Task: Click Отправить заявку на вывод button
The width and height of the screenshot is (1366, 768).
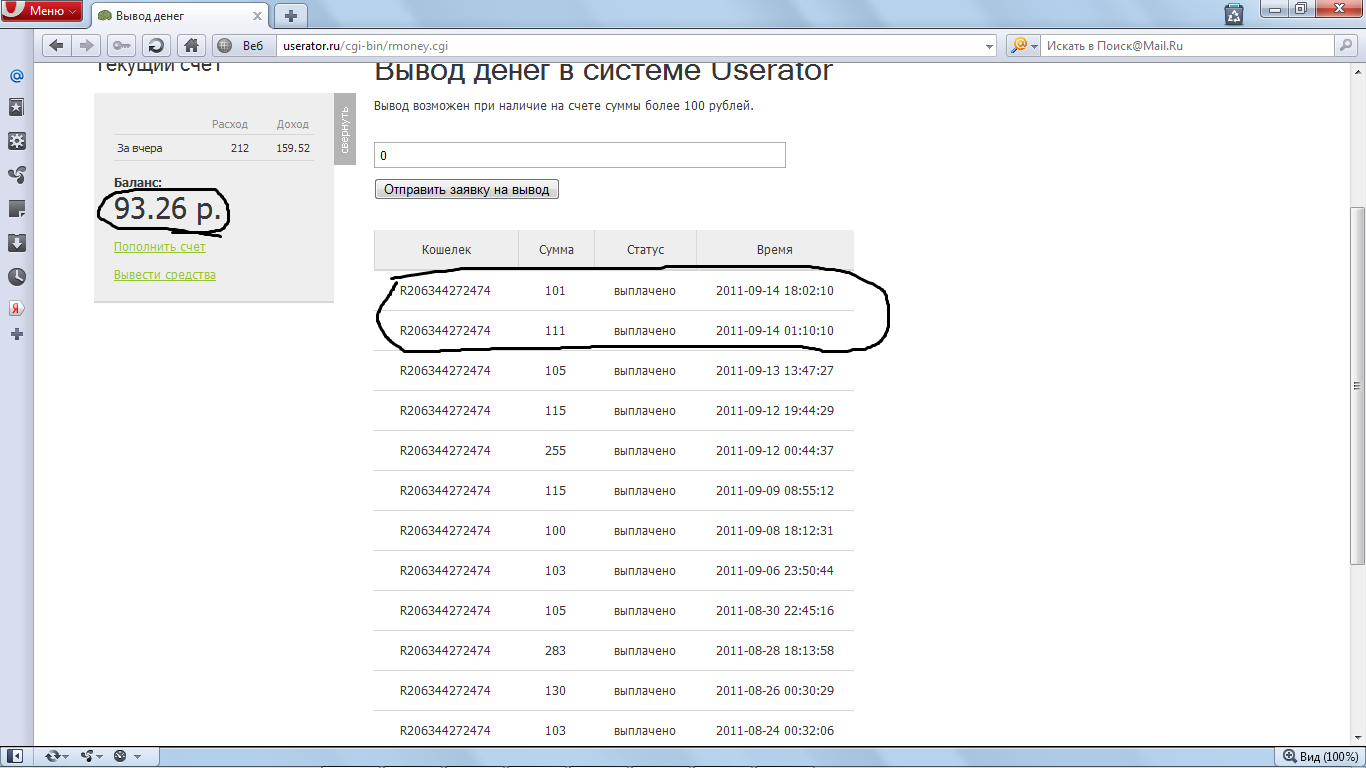Action: (x=466, y=189)
